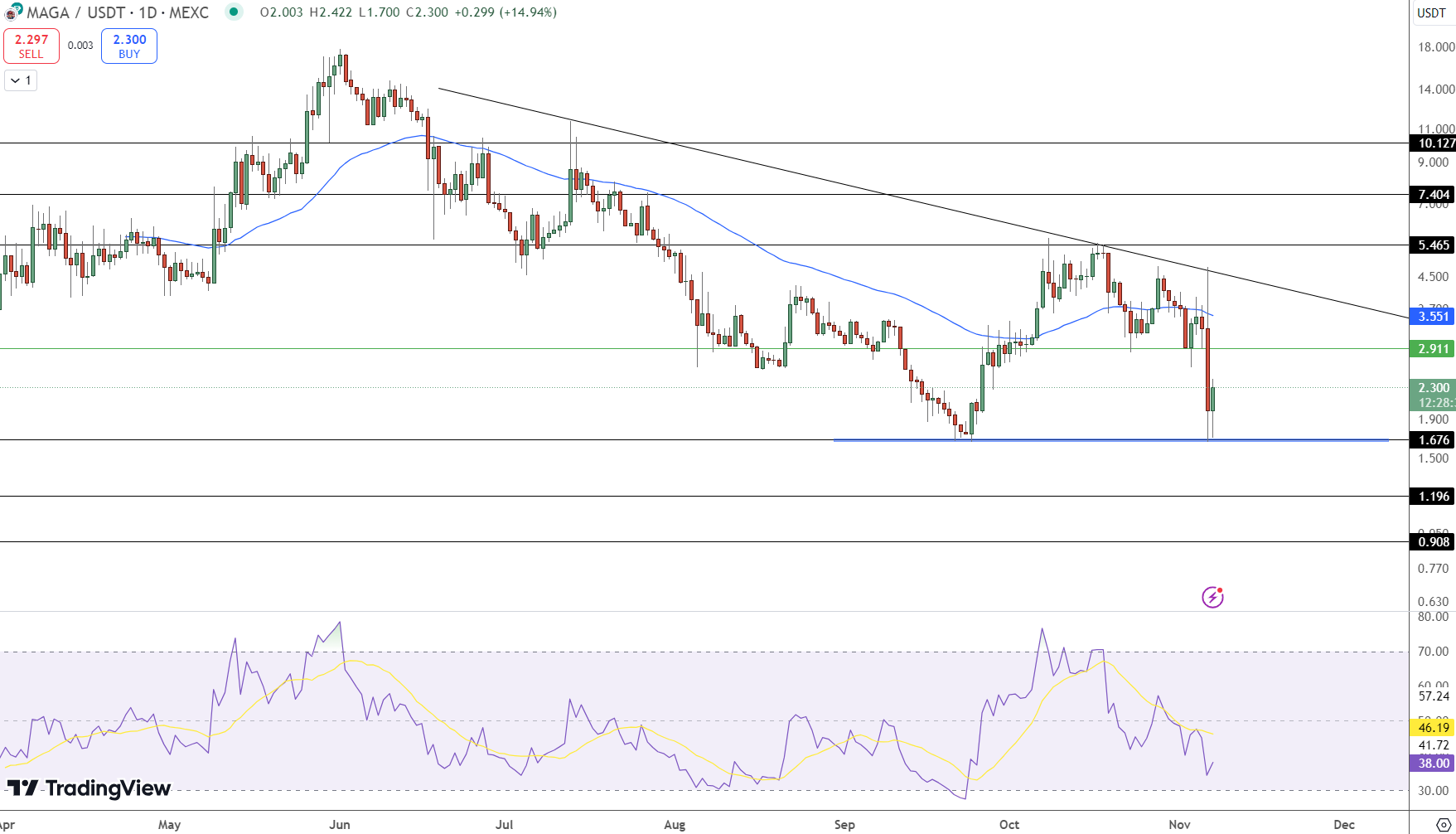Click the green market status dot
Screen dimensions: 1456x834
coord(234,12)
